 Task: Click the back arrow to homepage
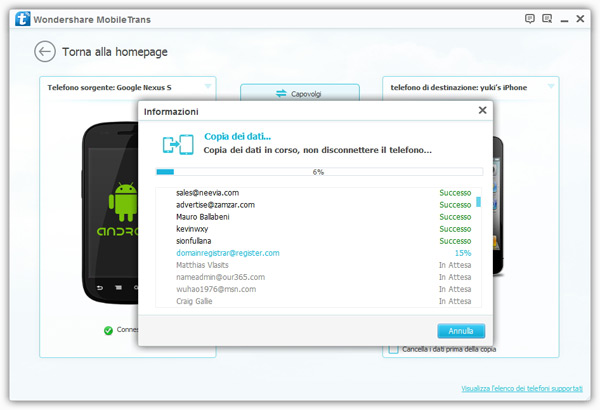point(44,52)
